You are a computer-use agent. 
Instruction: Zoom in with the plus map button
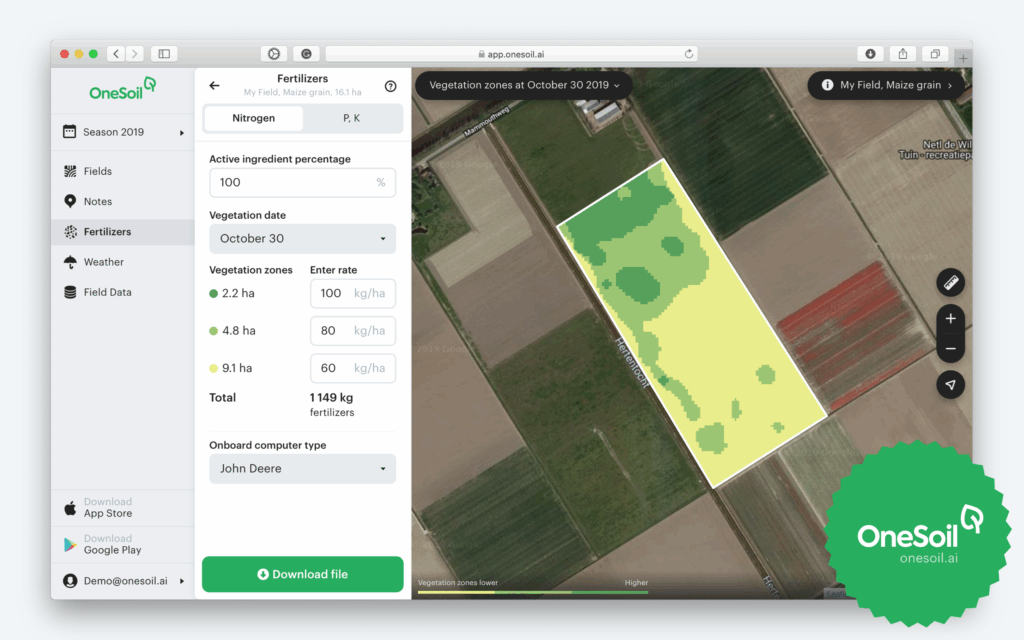click(x=950, y=319)
